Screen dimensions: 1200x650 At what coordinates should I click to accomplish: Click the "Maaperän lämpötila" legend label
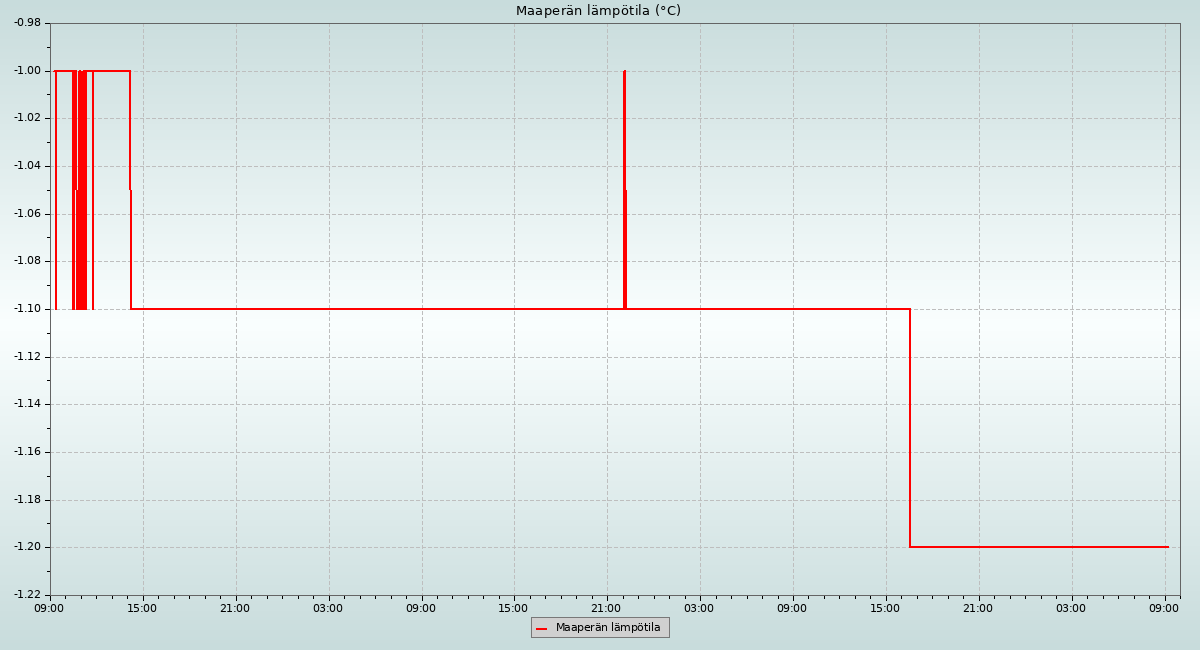pos(608,628)
